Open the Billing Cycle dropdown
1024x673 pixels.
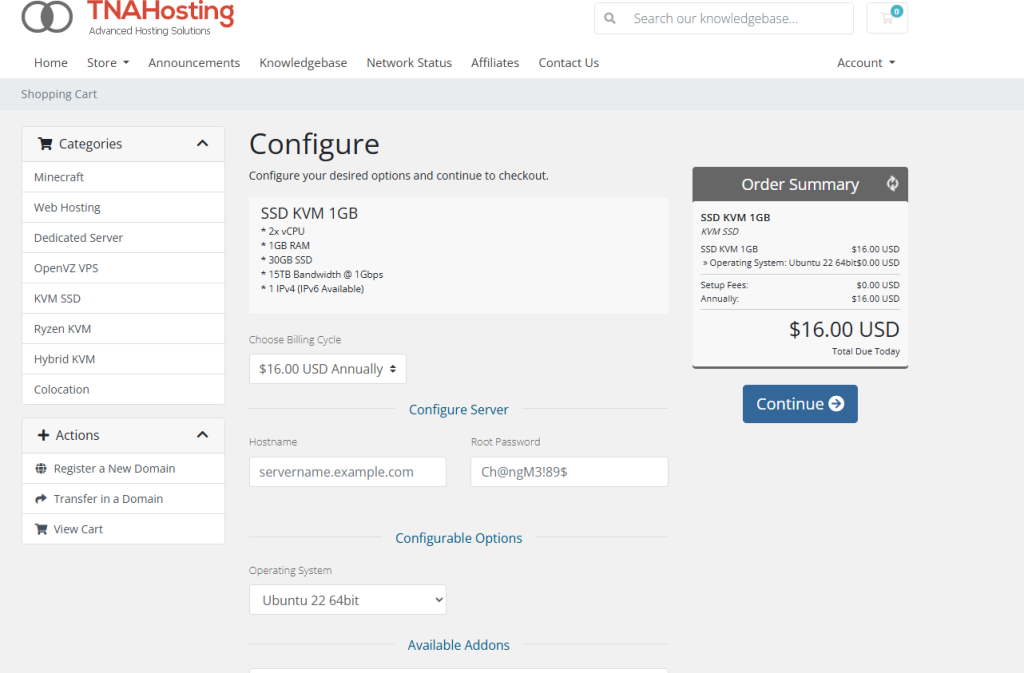327,369
